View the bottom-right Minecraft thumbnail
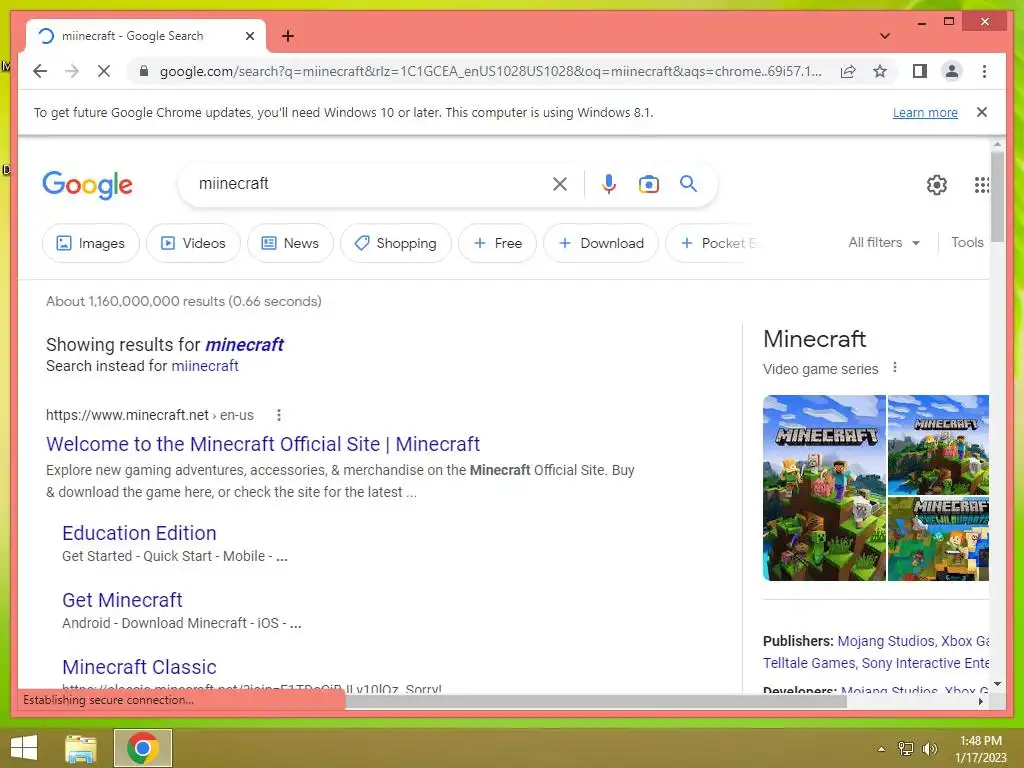The image size is (1024, 768). (x=938, y=539)
